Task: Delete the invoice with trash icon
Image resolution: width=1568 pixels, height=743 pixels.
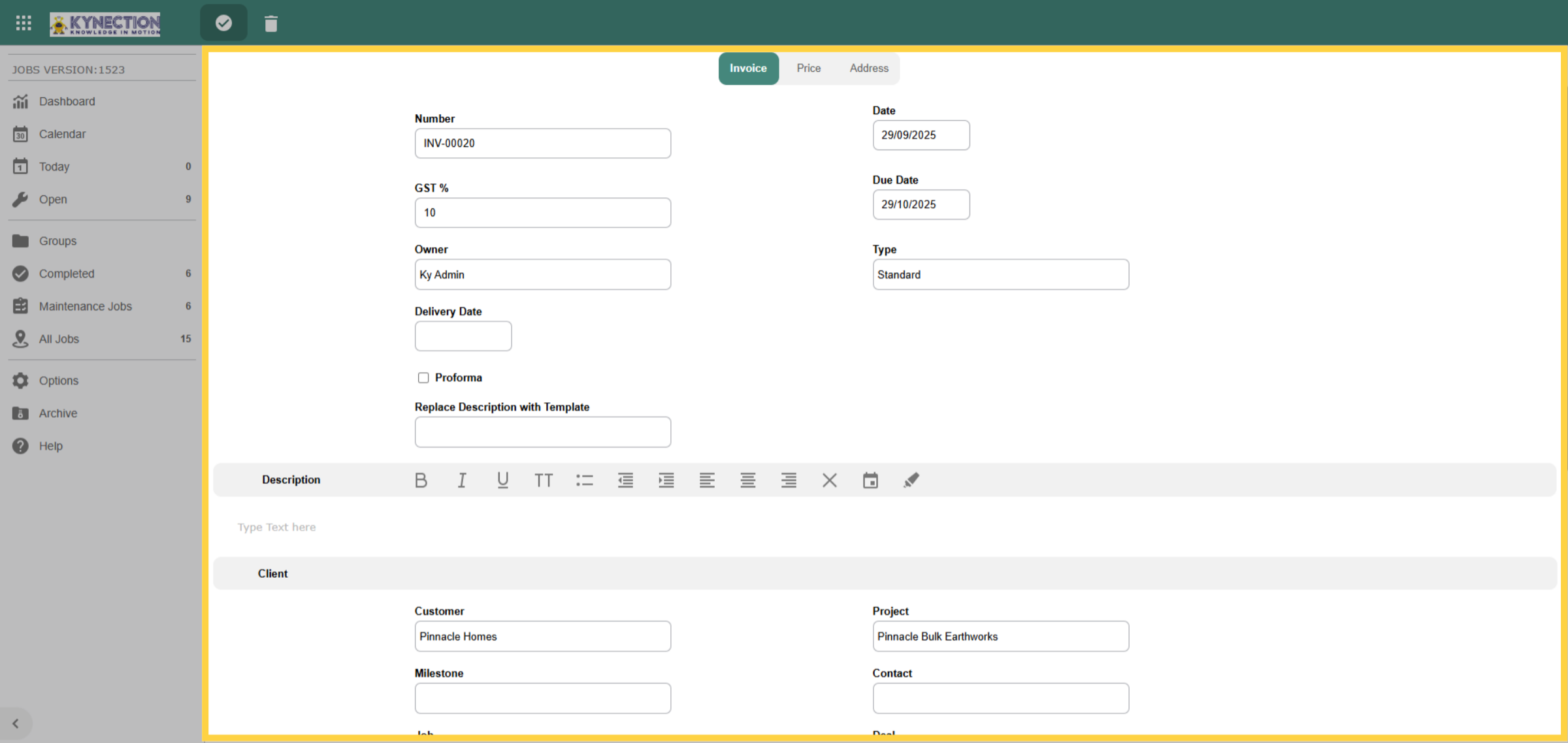Action: pyautogui.click(x=271, y=24)
